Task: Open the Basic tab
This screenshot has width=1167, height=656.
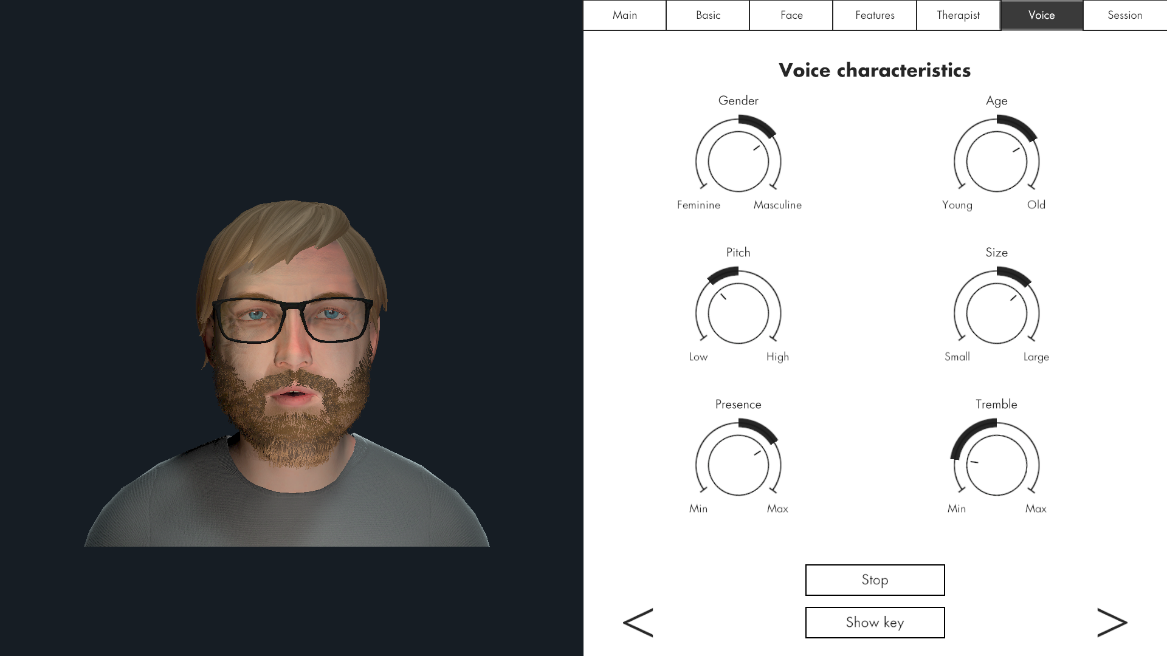Action: pos(708,15)
